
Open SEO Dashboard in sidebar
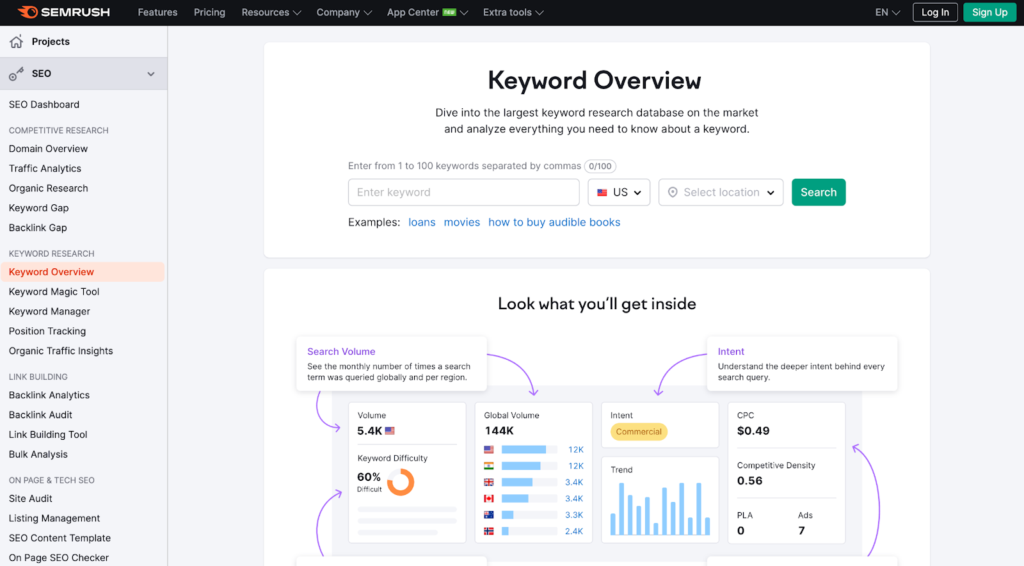(x=44, y=104)
